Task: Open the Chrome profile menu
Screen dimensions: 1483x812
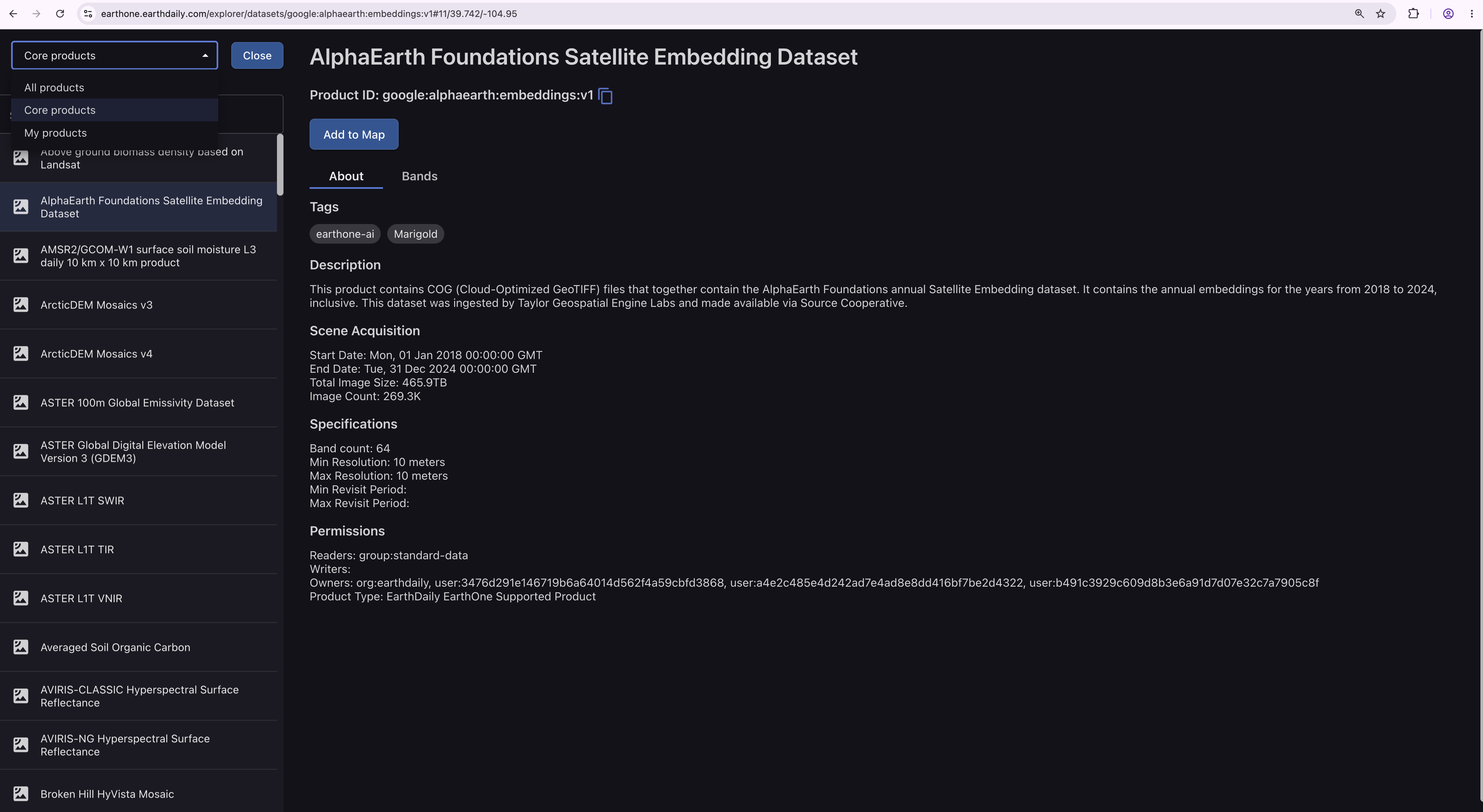Action: point(1448,14)
